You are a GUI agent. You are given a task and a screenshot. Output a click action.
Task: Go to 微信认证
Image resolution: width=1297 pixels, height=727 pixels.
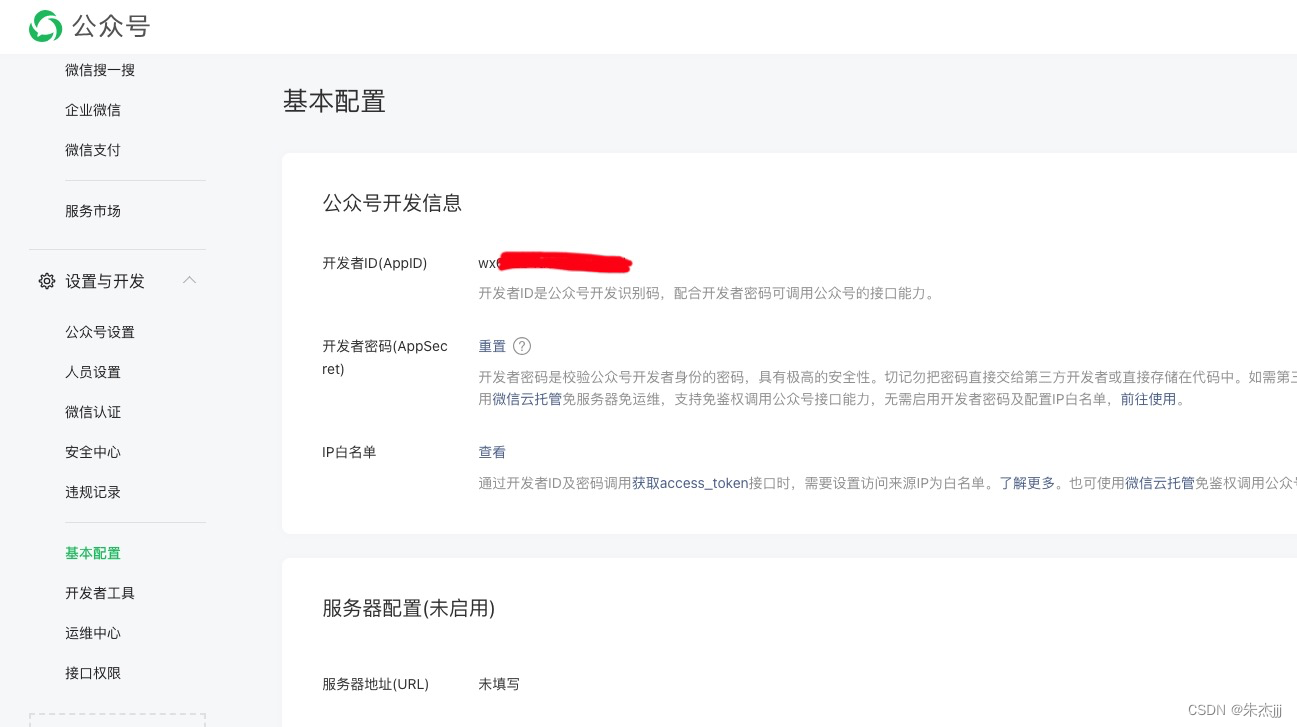(x=93, y=412)
